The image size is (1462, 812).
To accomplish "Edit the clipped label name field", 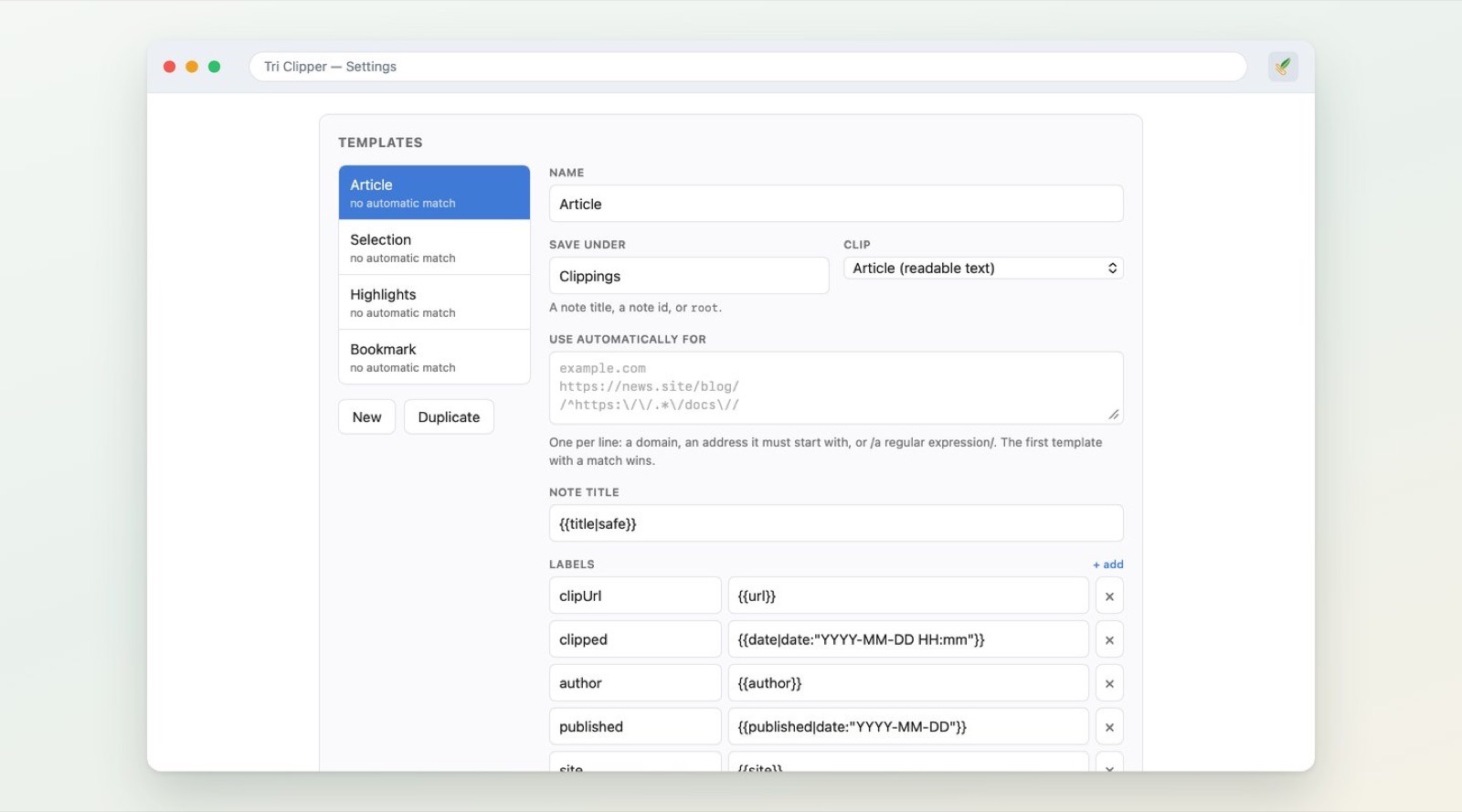I will [x=635, y=639].
